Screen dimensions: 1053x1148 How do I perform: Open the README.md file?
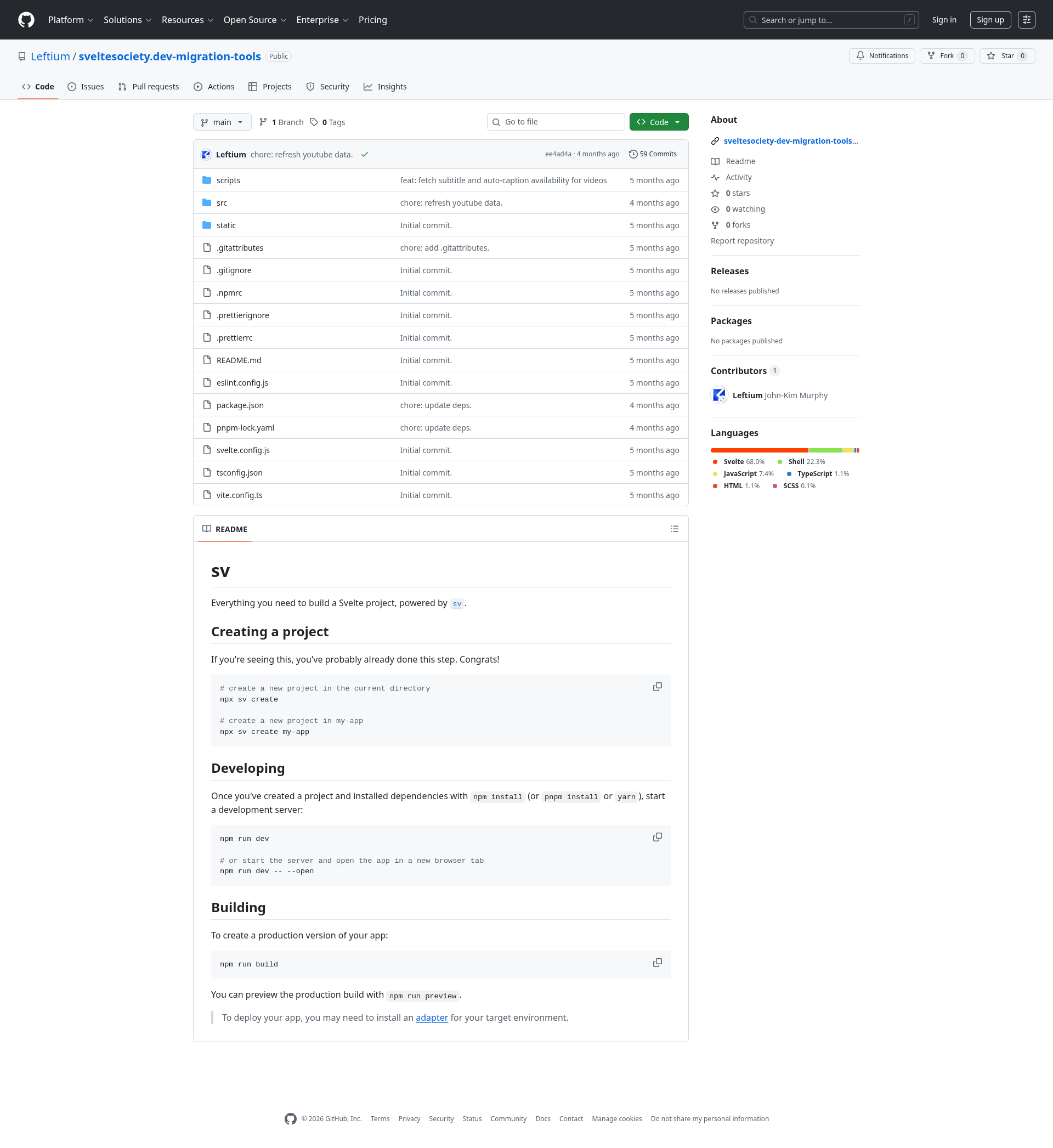point(239,361)
